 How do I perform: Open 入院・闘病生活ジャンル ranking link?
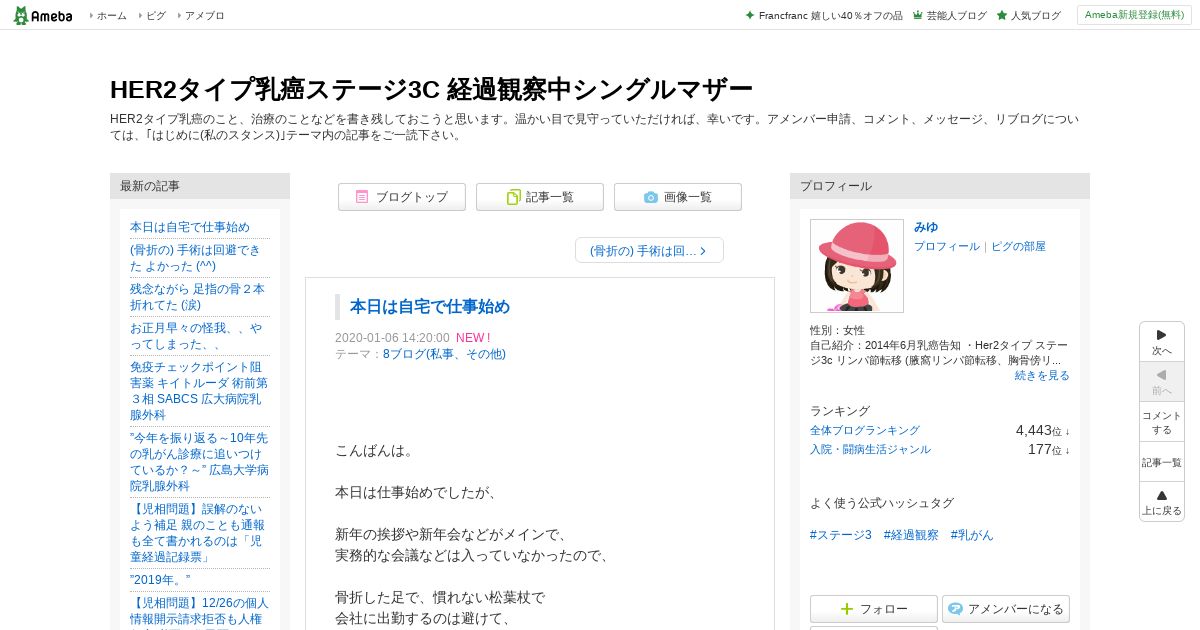tap(870, 449)
